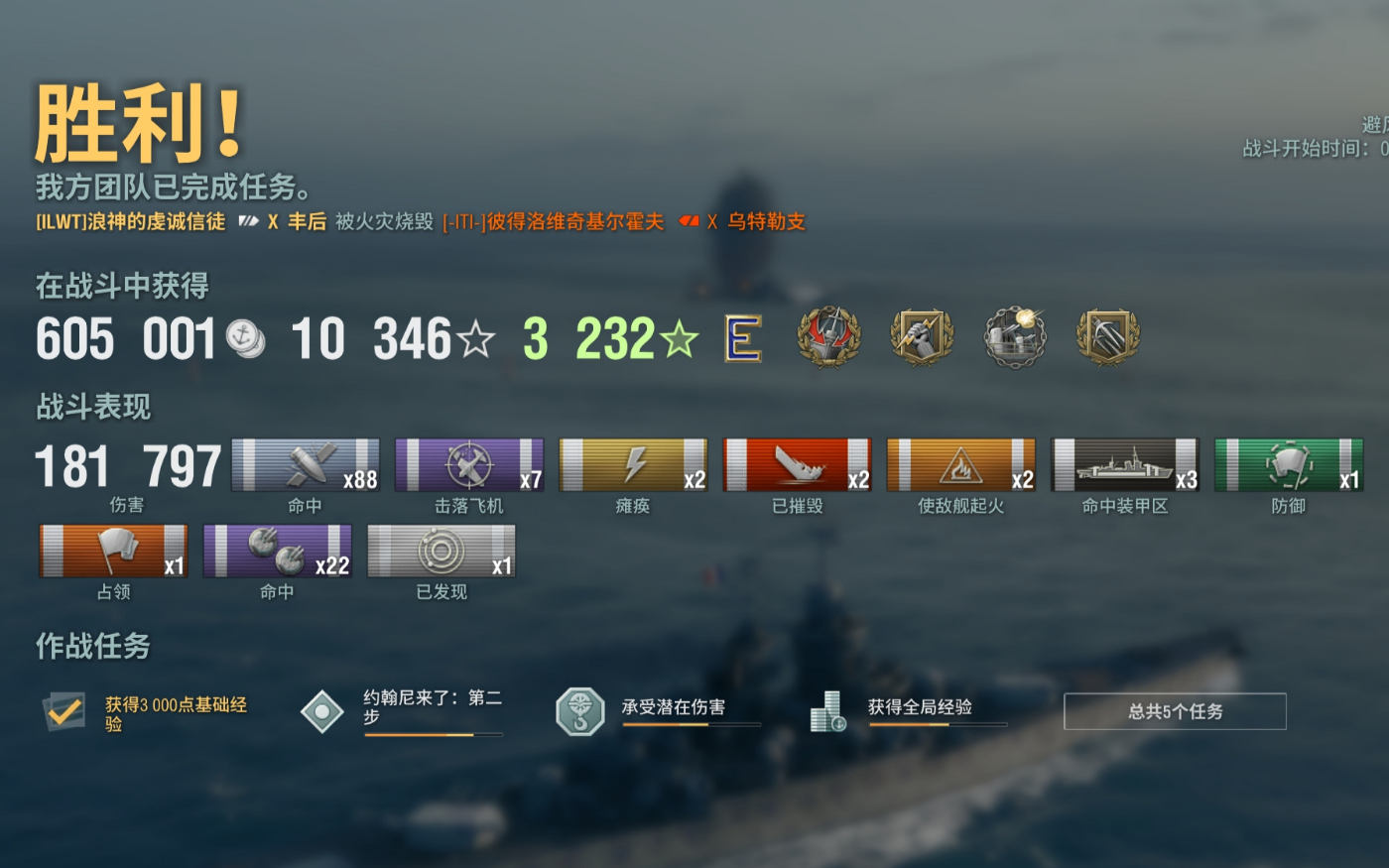
Task: Click the checked 获得3 000点基础经验 mission checkbox
Action: click(x=64, y=711)
